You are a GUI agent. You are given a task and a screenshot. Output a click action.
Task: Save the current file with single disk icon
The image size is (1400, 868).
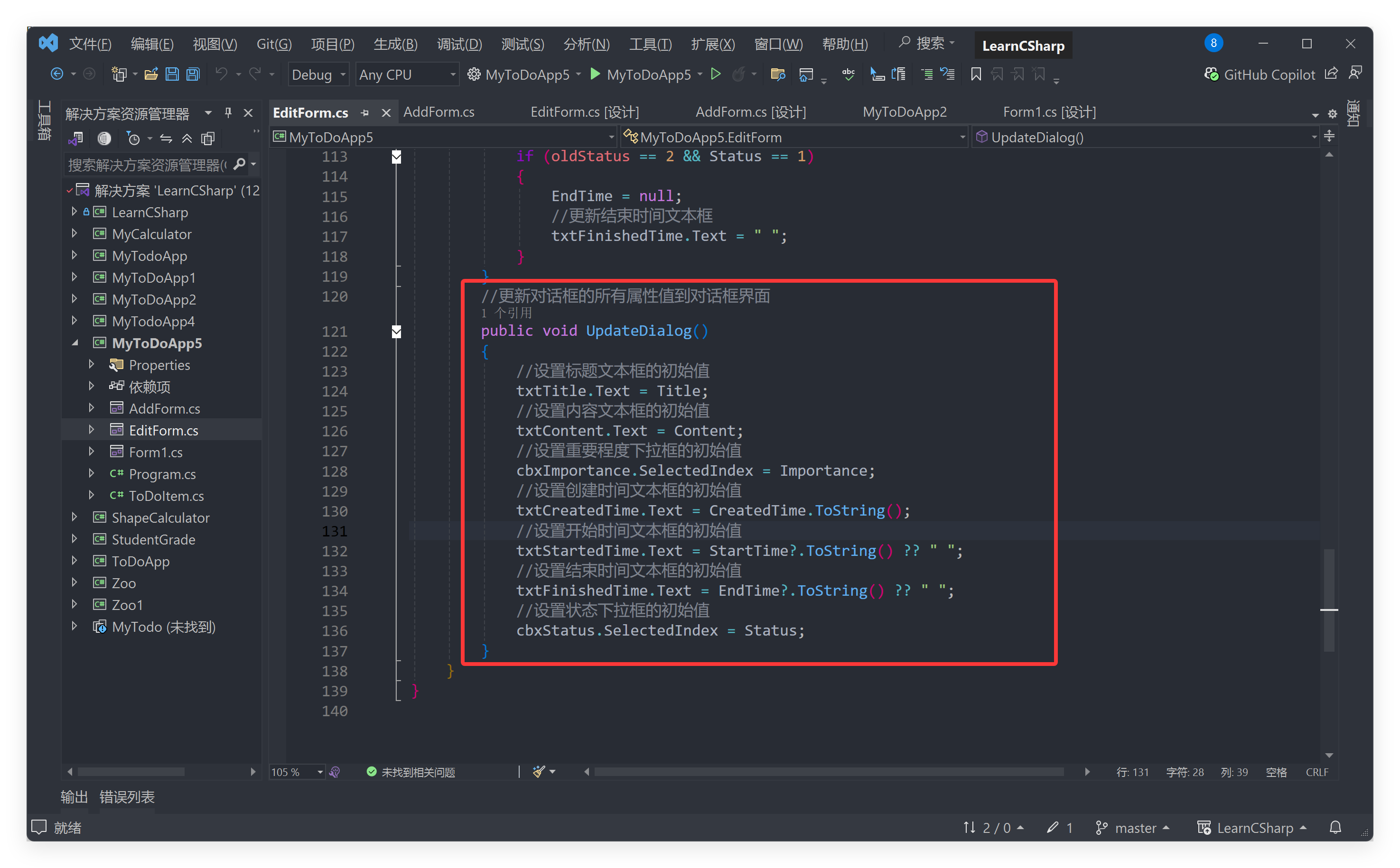(172, 74)
